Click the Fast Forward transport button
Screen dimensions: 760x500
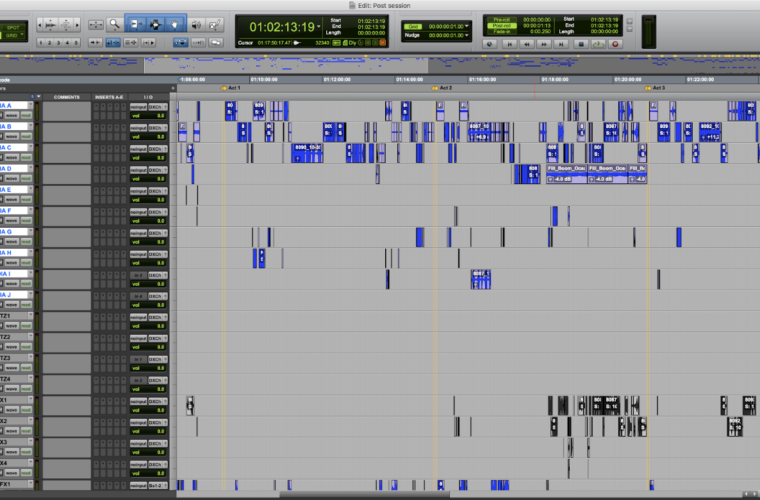point(544,44)
